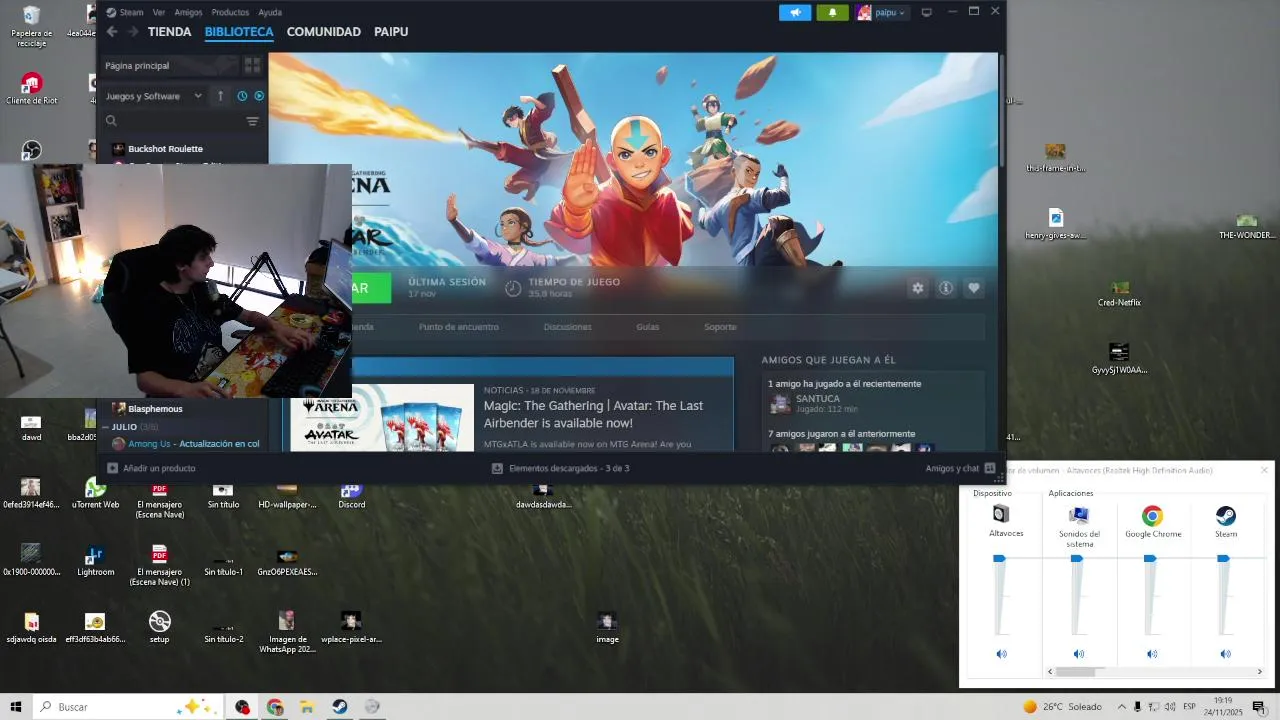1280x720 pixels.
Task: Open the Amigos menu
Action: [188, 12]
